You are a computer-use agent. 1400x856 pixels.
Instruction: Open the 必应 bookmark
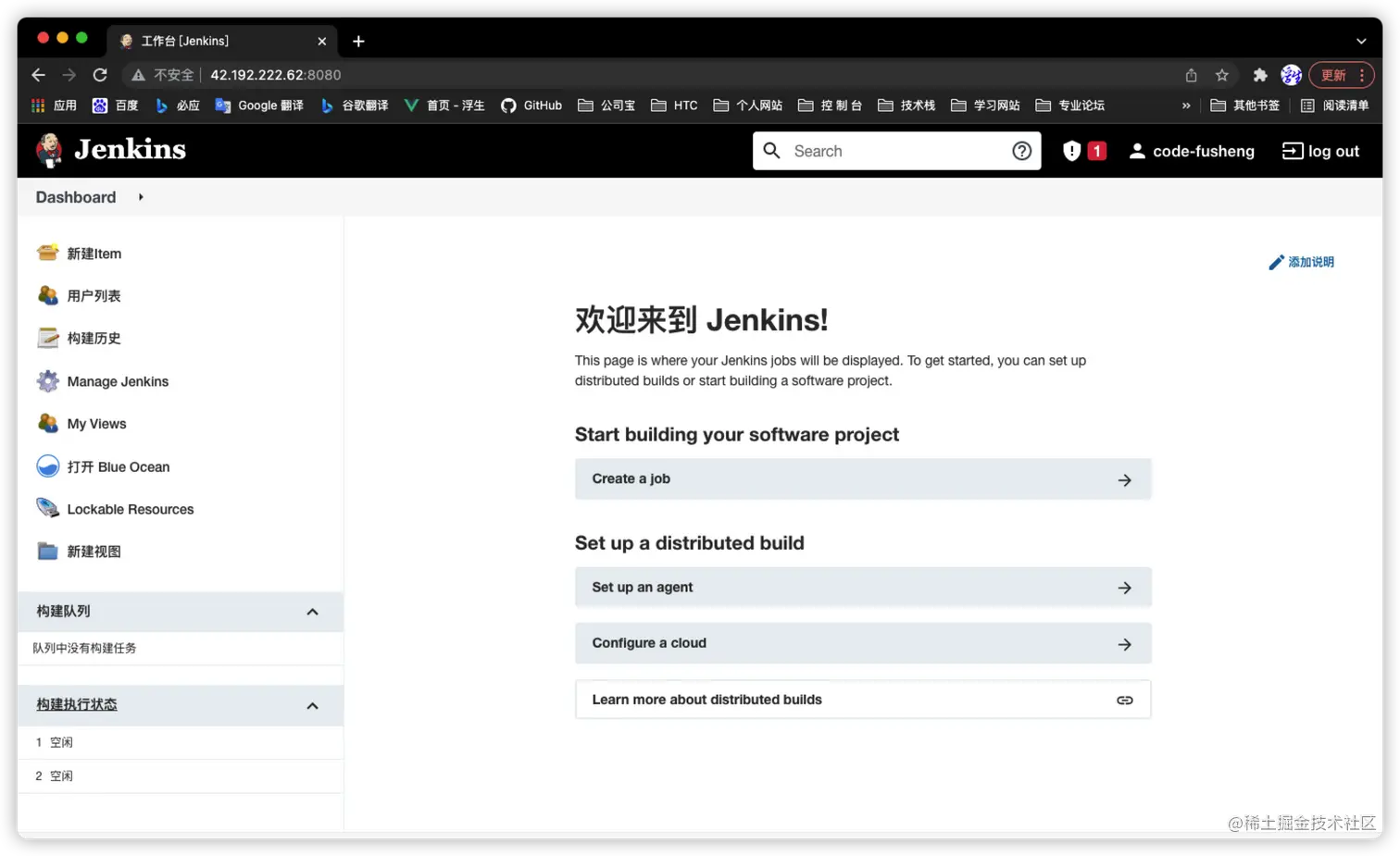(177, 105)
